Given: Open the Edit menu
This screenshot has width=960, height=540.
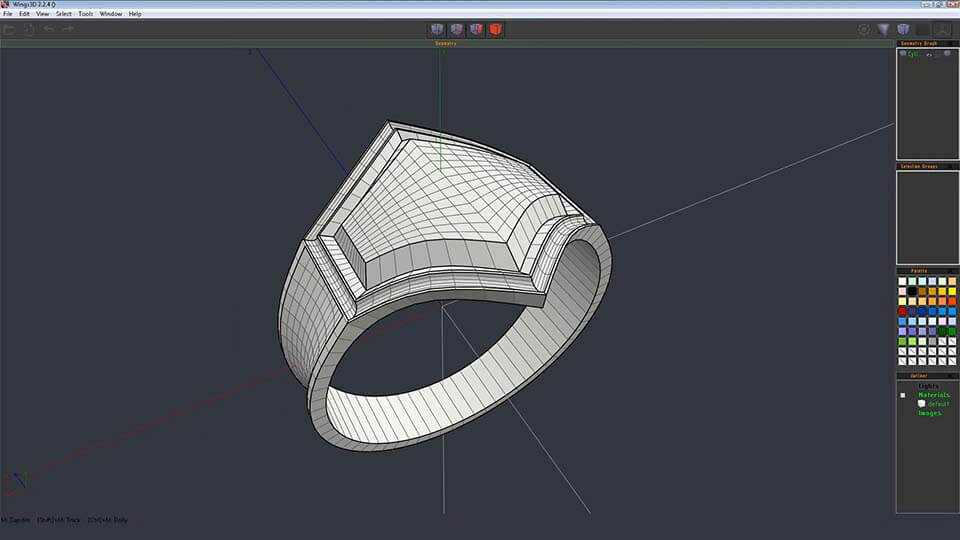Looking at the screenshot, I should [x=24, y=13].
